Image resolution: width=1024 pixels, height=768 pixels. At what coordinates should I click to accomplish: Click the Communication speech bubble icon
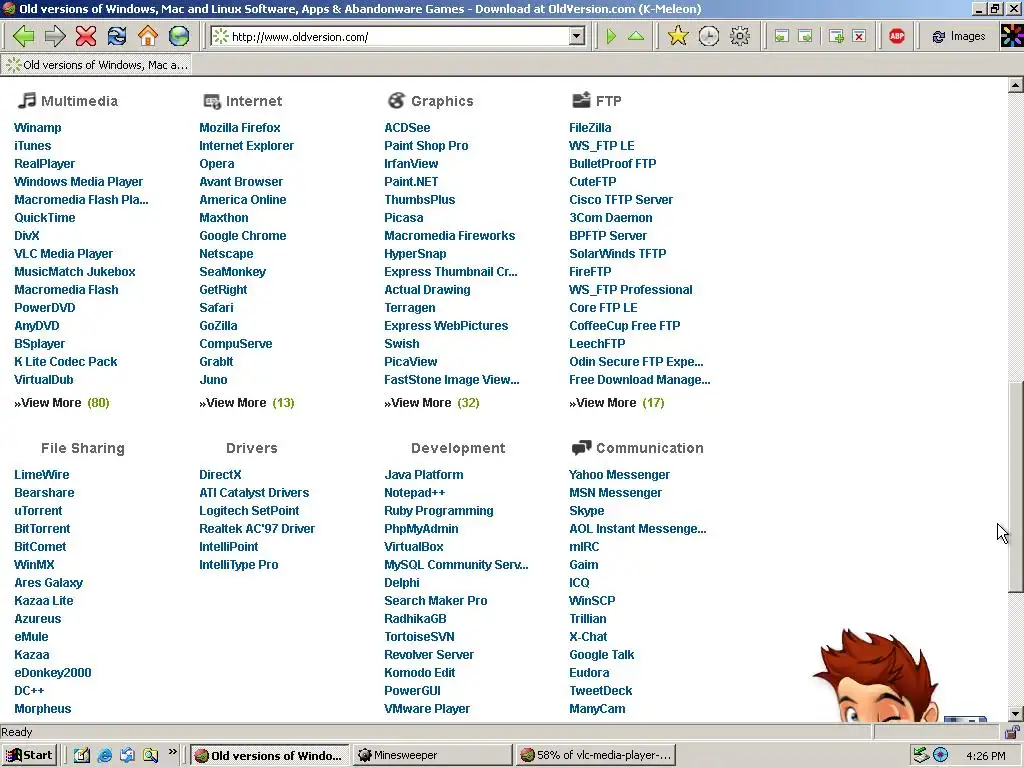pos(581,448)
